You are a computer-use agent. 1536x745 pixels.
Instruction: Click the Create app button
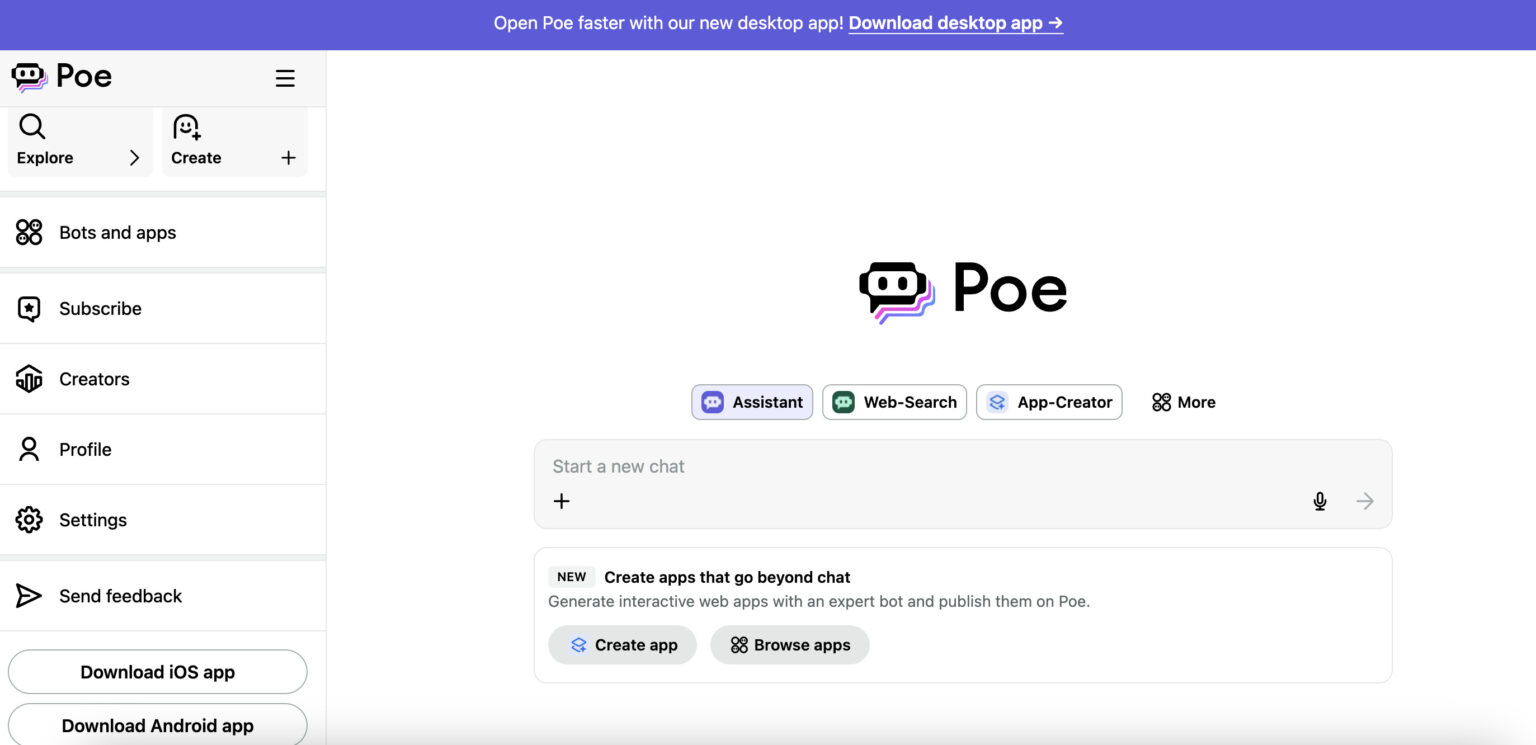[622, 645]
